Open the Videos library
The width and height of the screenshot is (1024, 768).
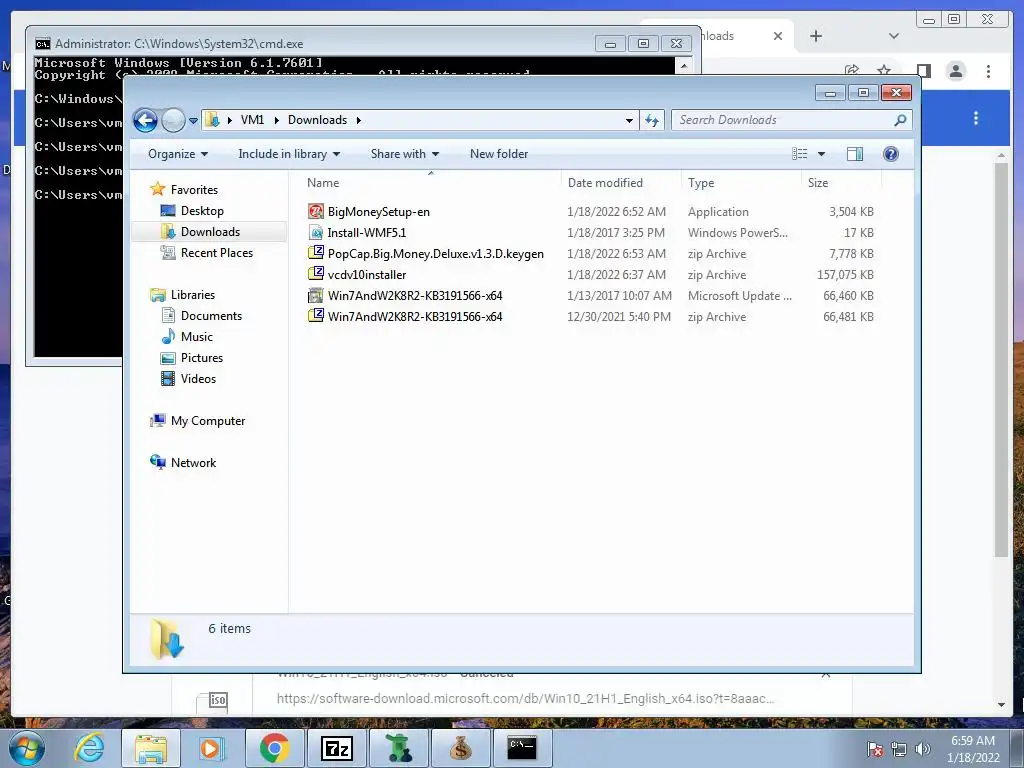pyautogui.click(x=198, y=379)
